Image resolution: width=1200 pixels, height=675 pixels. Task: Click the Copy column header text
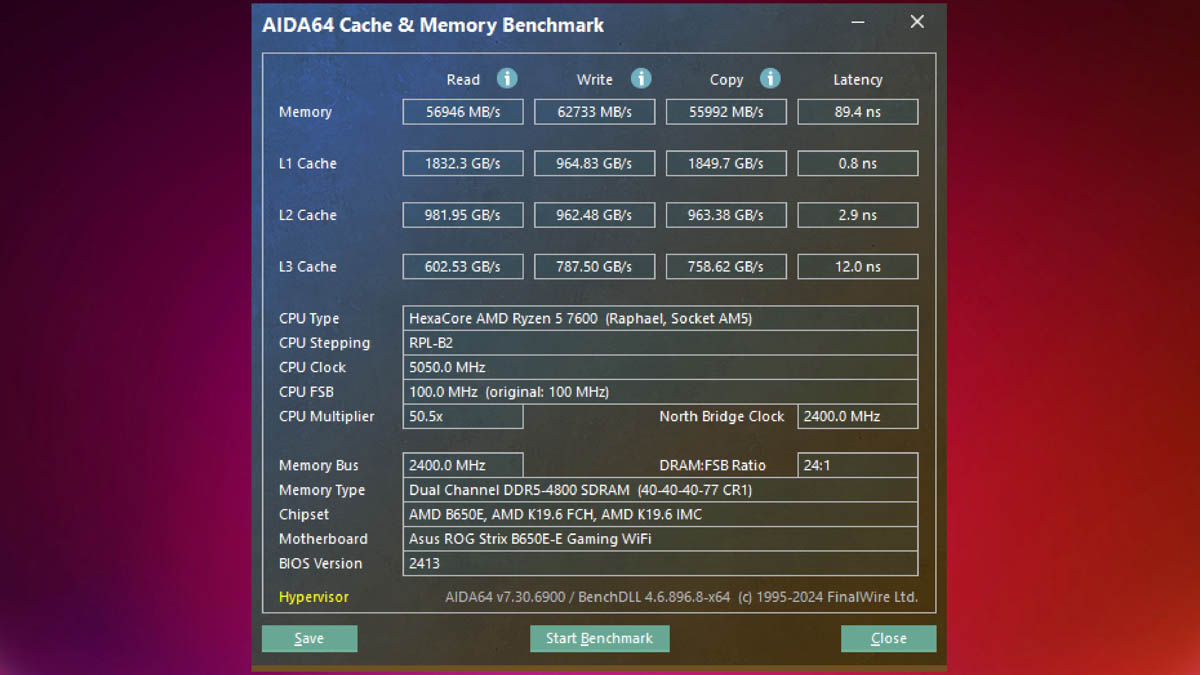(726, 80)
